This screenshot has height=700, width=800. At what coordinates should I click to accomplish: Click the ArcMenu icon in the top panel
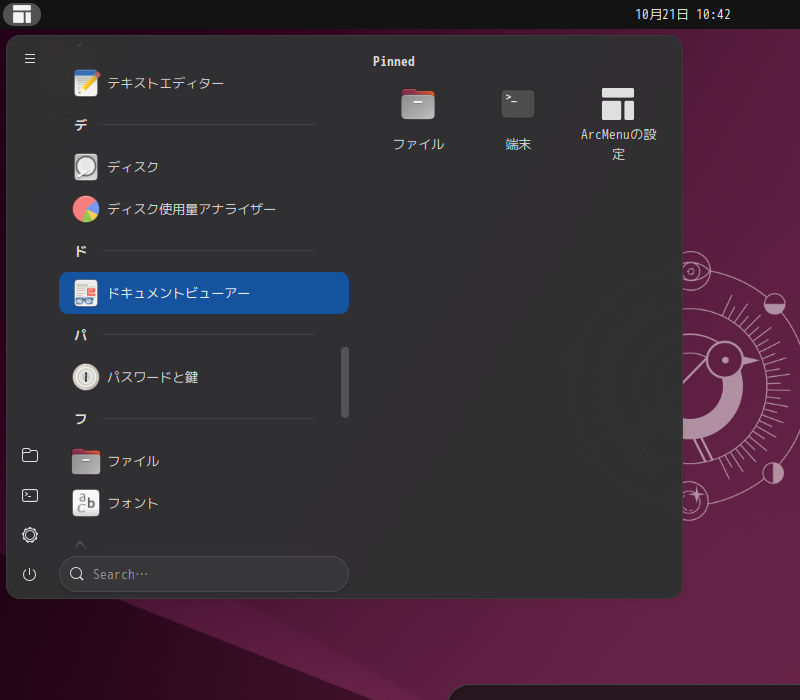(x=22, y=14)
